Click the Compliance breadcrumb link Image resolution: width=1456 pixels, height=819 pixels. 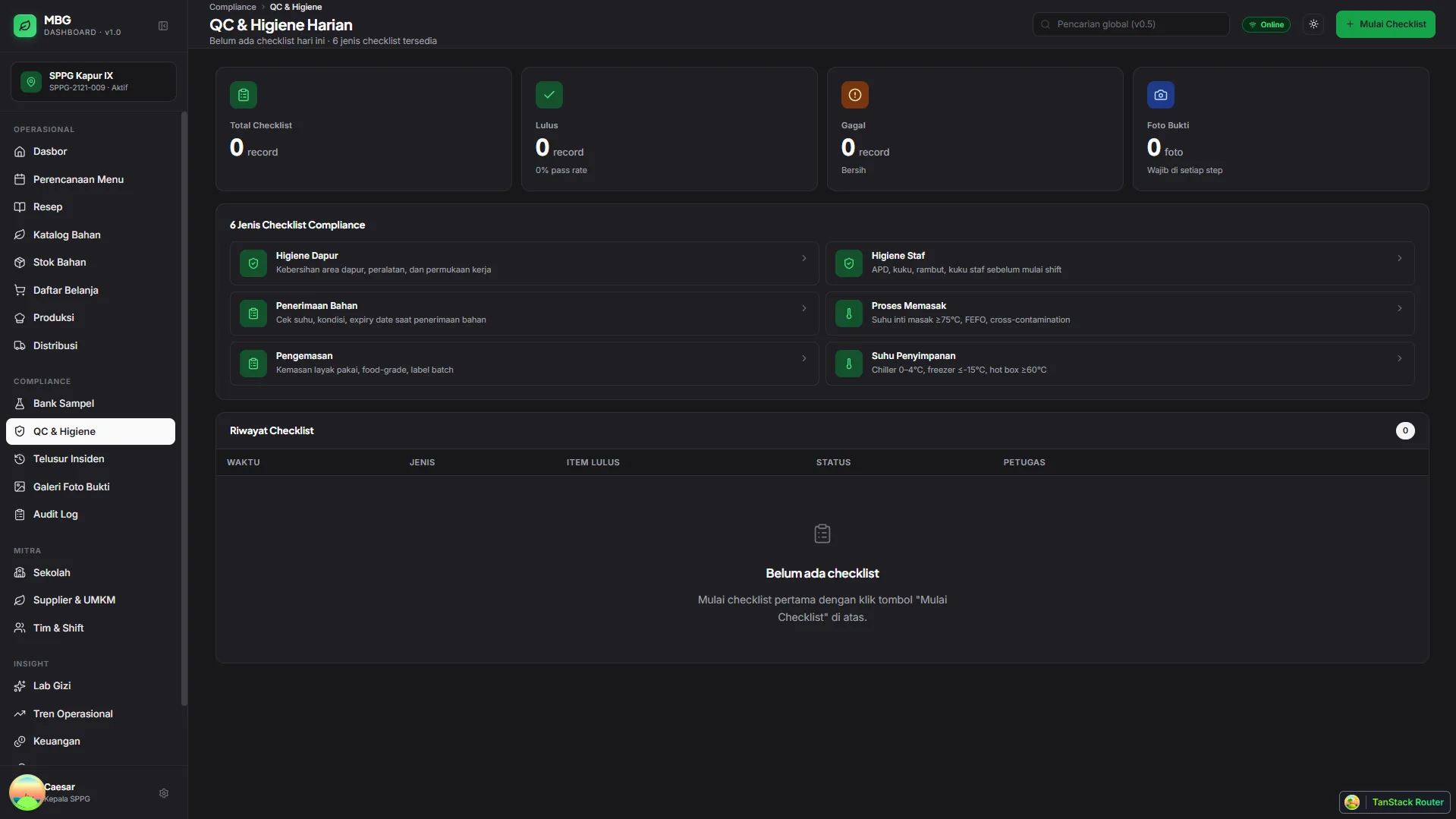233,7
